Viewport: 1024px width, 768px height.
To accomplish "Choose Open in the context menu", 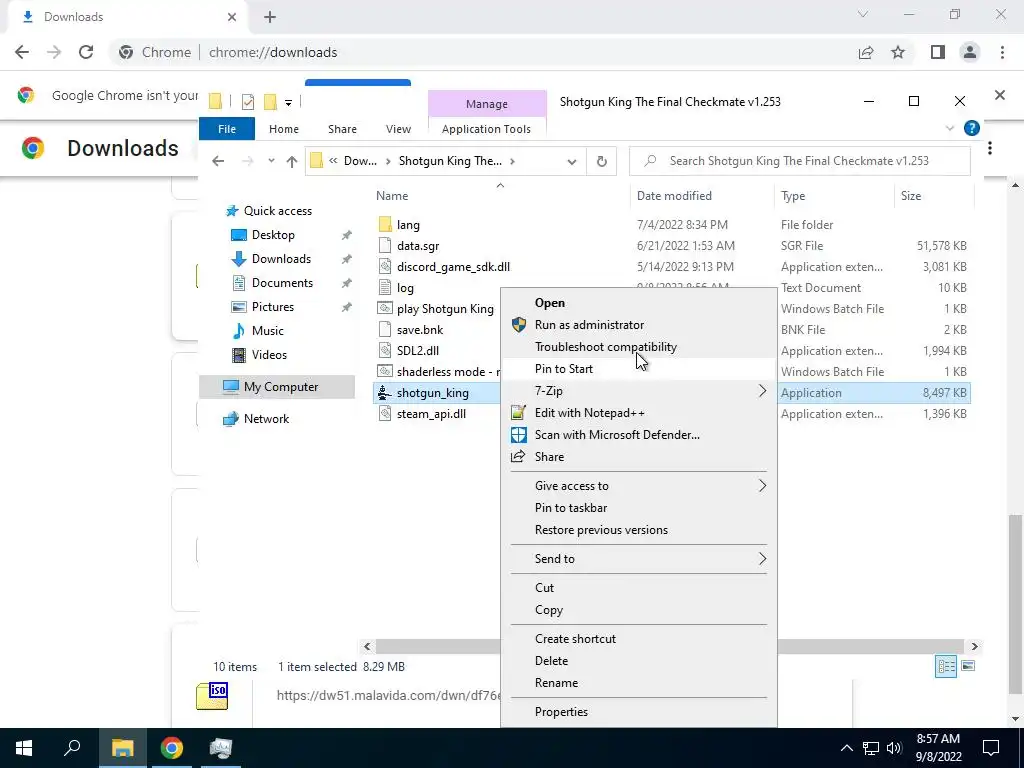I will 639,303.
